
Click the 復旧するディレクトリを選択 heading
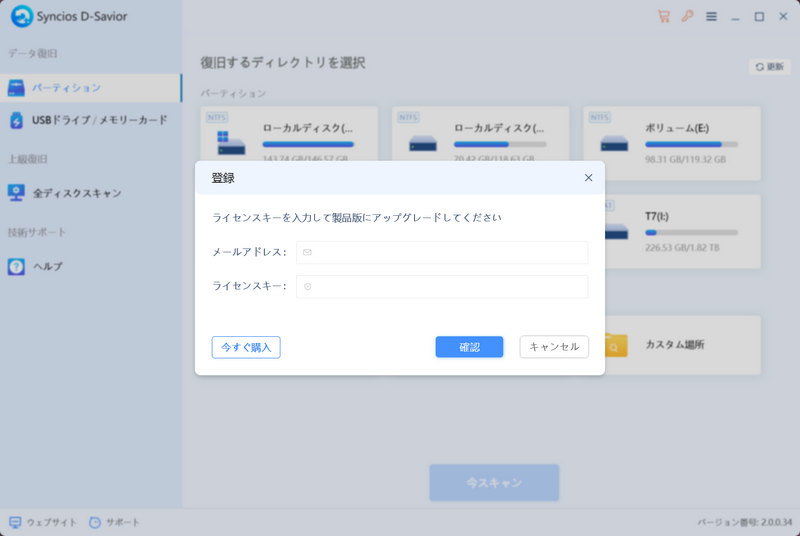(x=283, y=63)
